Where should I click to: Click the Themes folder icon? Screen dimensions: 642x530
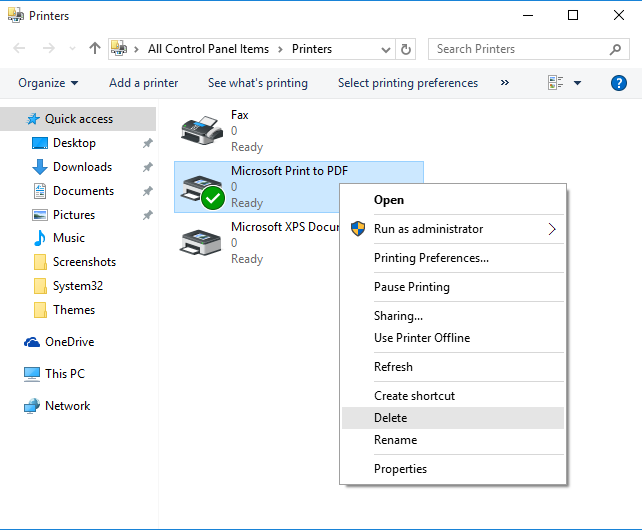(40, 310)
